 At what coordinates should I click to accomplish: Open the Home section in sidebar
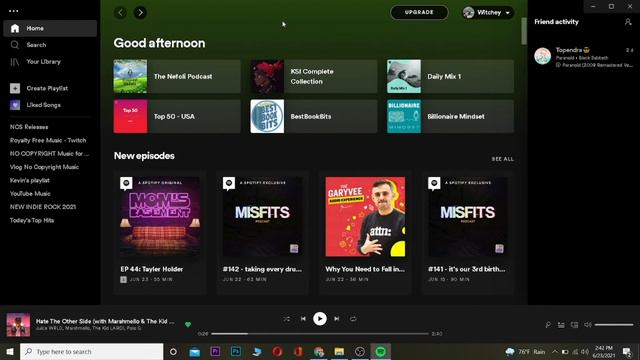[x=50, y=29]
